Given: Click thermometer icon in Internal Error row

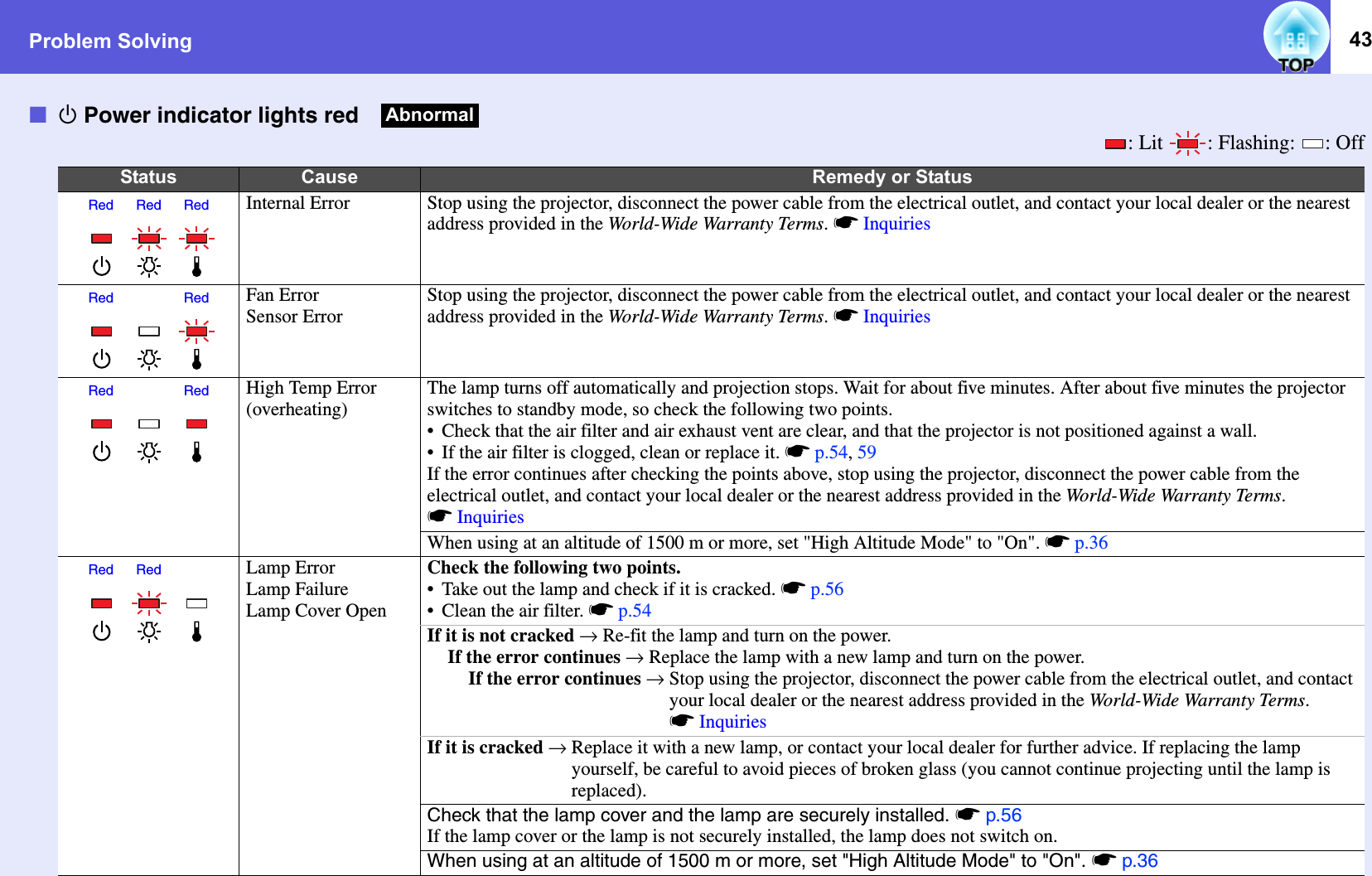Looking at the screenshot, I should click(196, 267).
